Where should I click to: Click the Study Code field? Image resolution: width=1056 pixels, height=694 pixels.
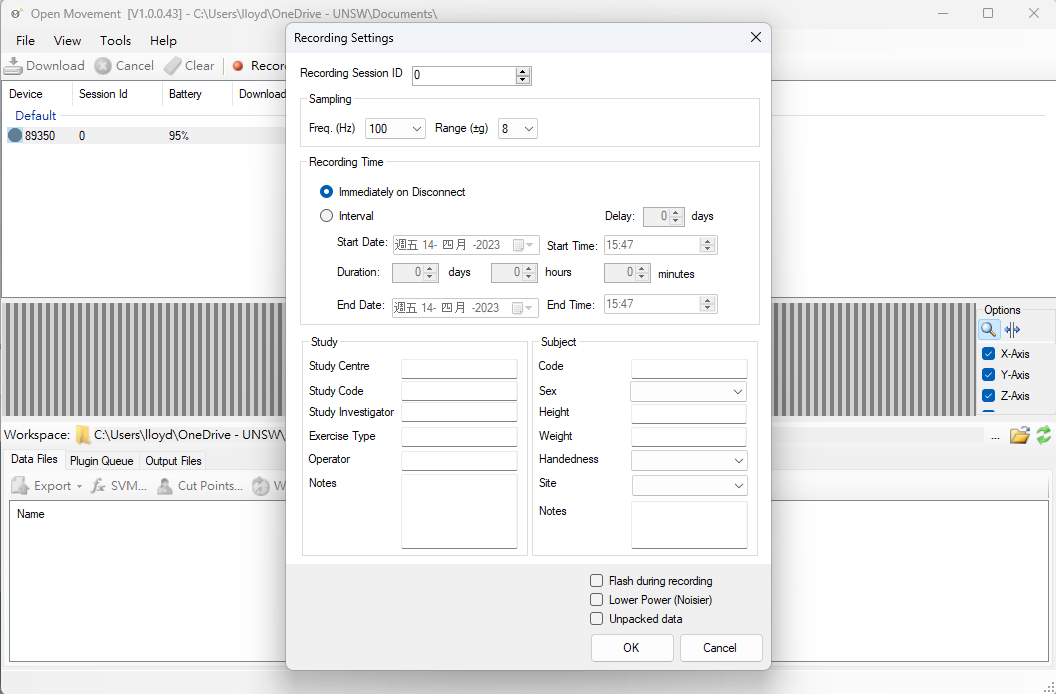(459, 391)
